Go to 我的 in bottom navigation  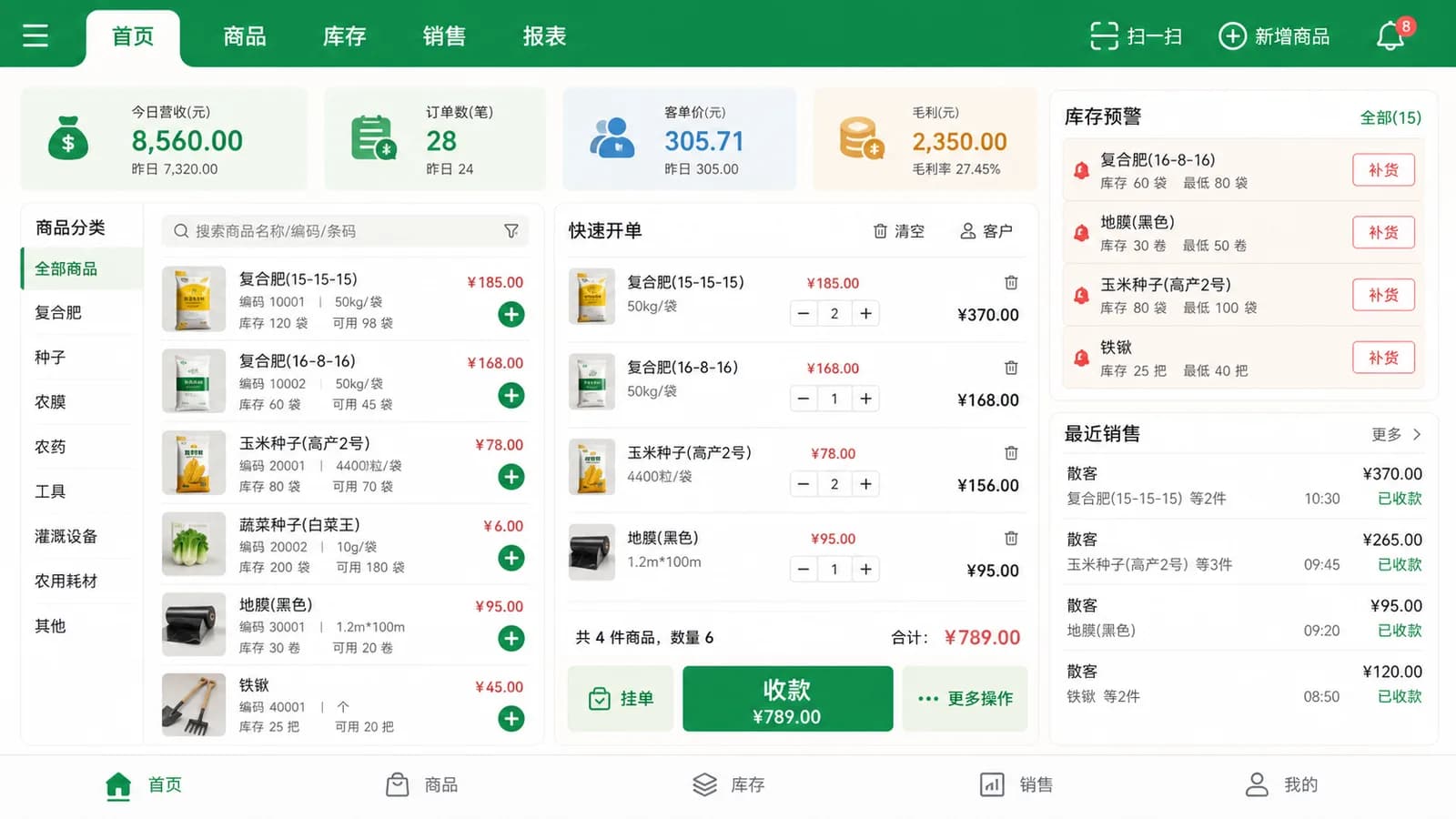pyautogui.click(x=1281, y=785)
